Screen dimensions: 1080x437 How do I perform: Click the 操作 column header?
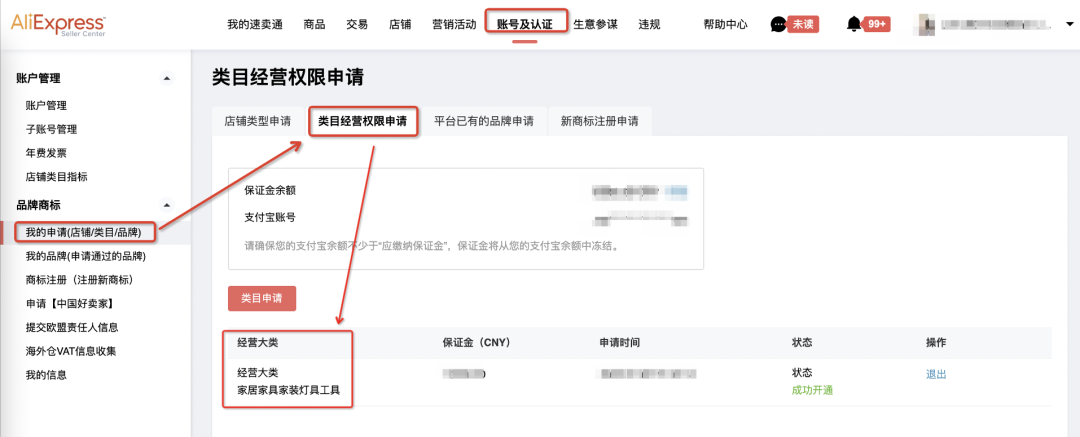click(936, 343)
